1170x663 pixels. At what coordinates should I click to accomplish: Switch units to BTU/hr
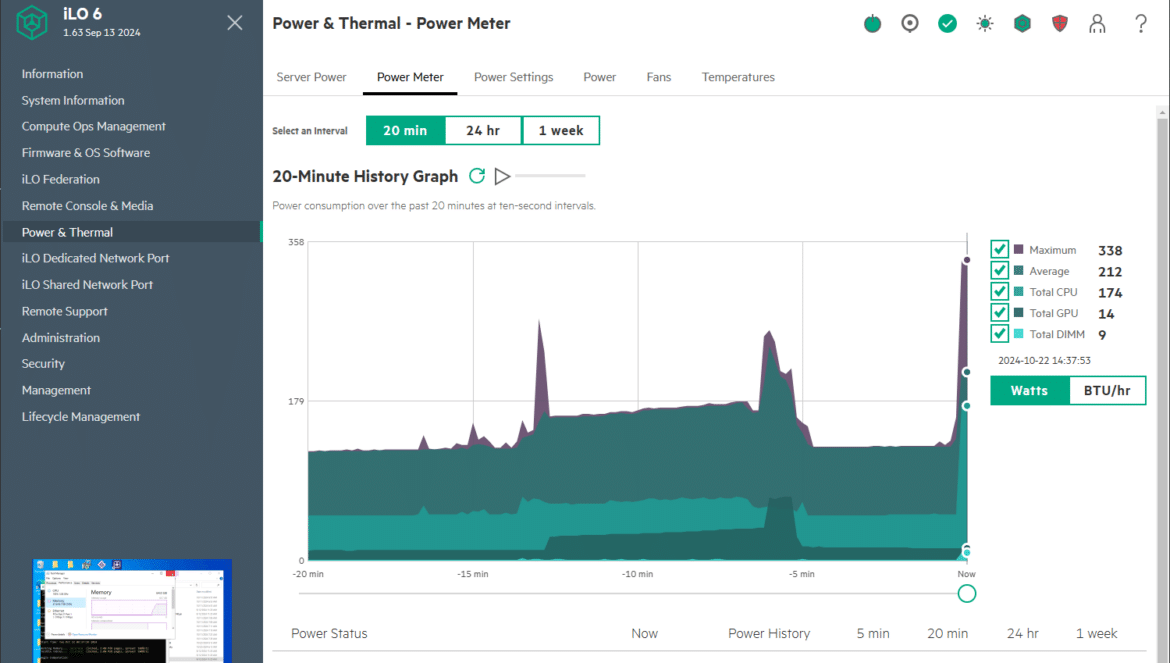pos(1107,391)
